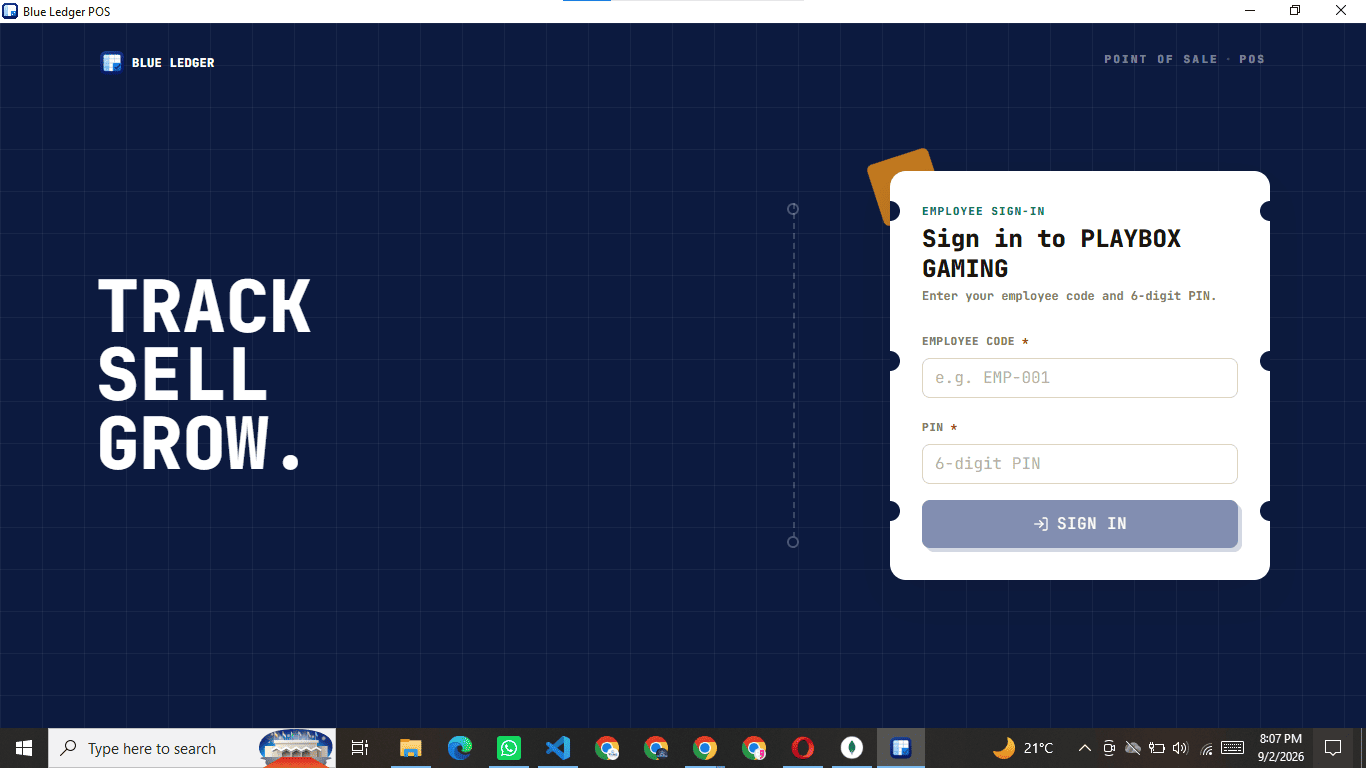The height and width of the screenshot is (768, 1366).
Task: Click into the 6-digit PIN field
Action: 1079,464
